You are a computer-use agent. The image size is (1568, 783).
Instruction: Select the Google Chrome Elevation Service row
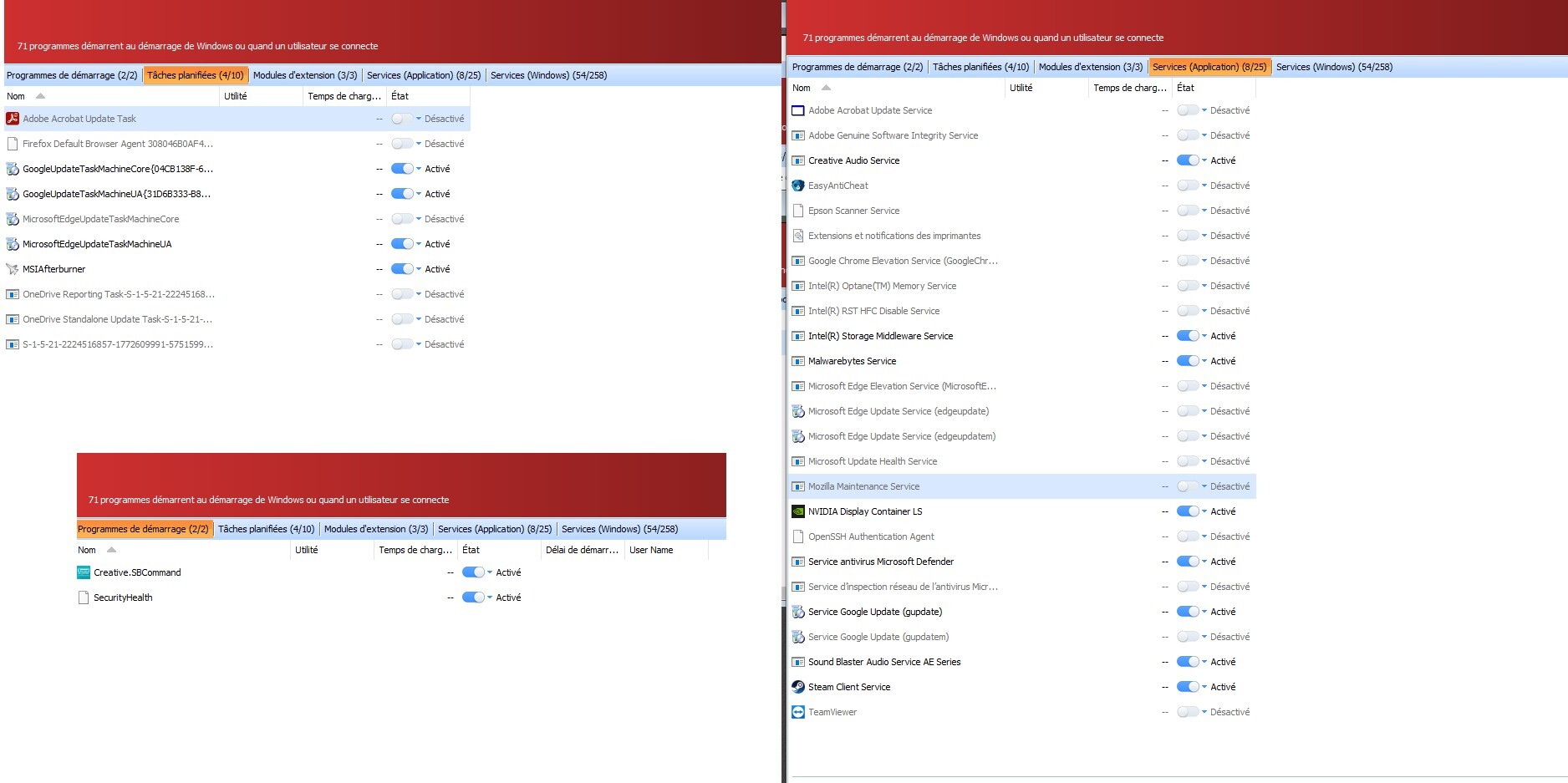pos(1021,261)
